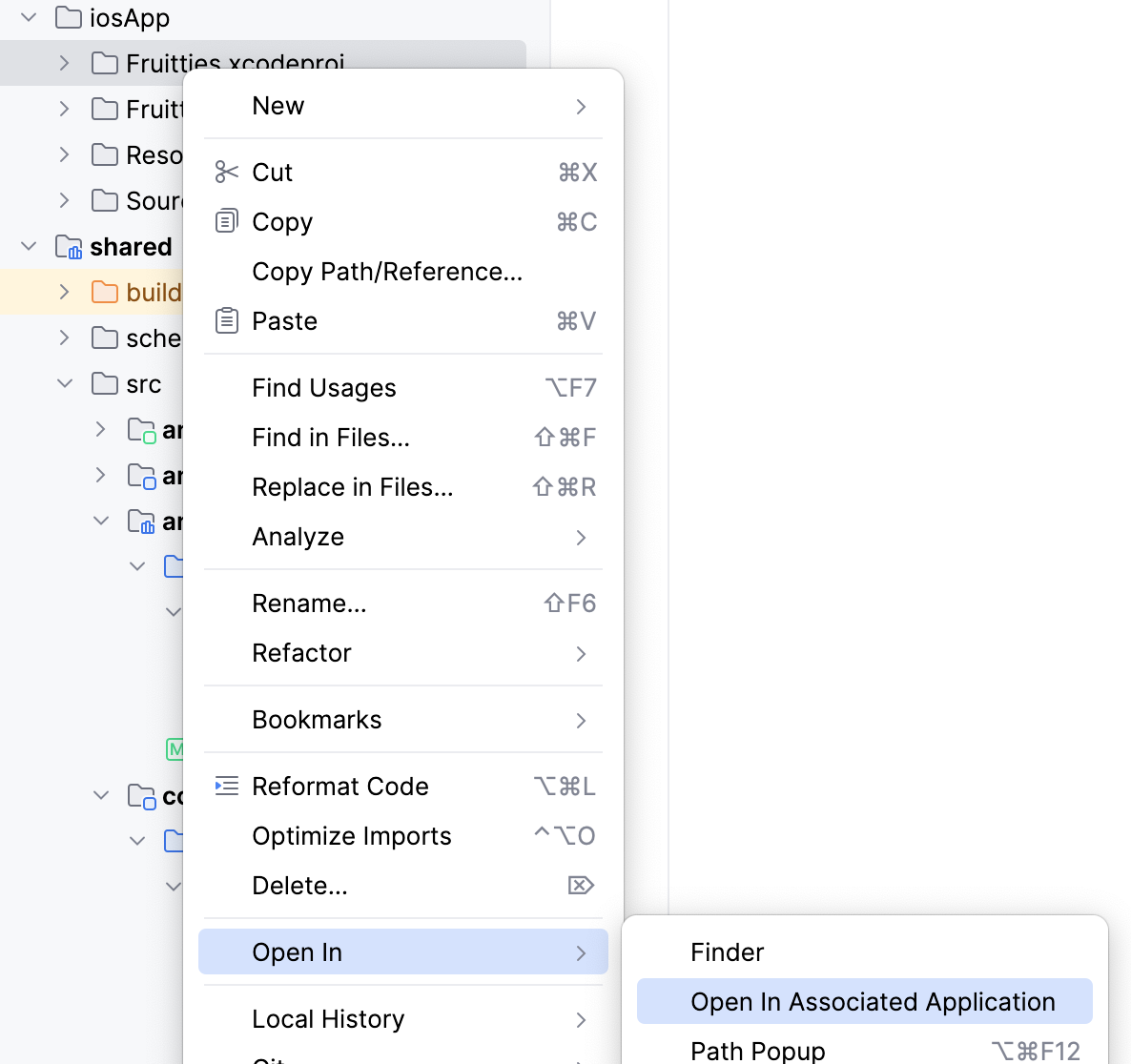Click the orange build folder icon

105,293
